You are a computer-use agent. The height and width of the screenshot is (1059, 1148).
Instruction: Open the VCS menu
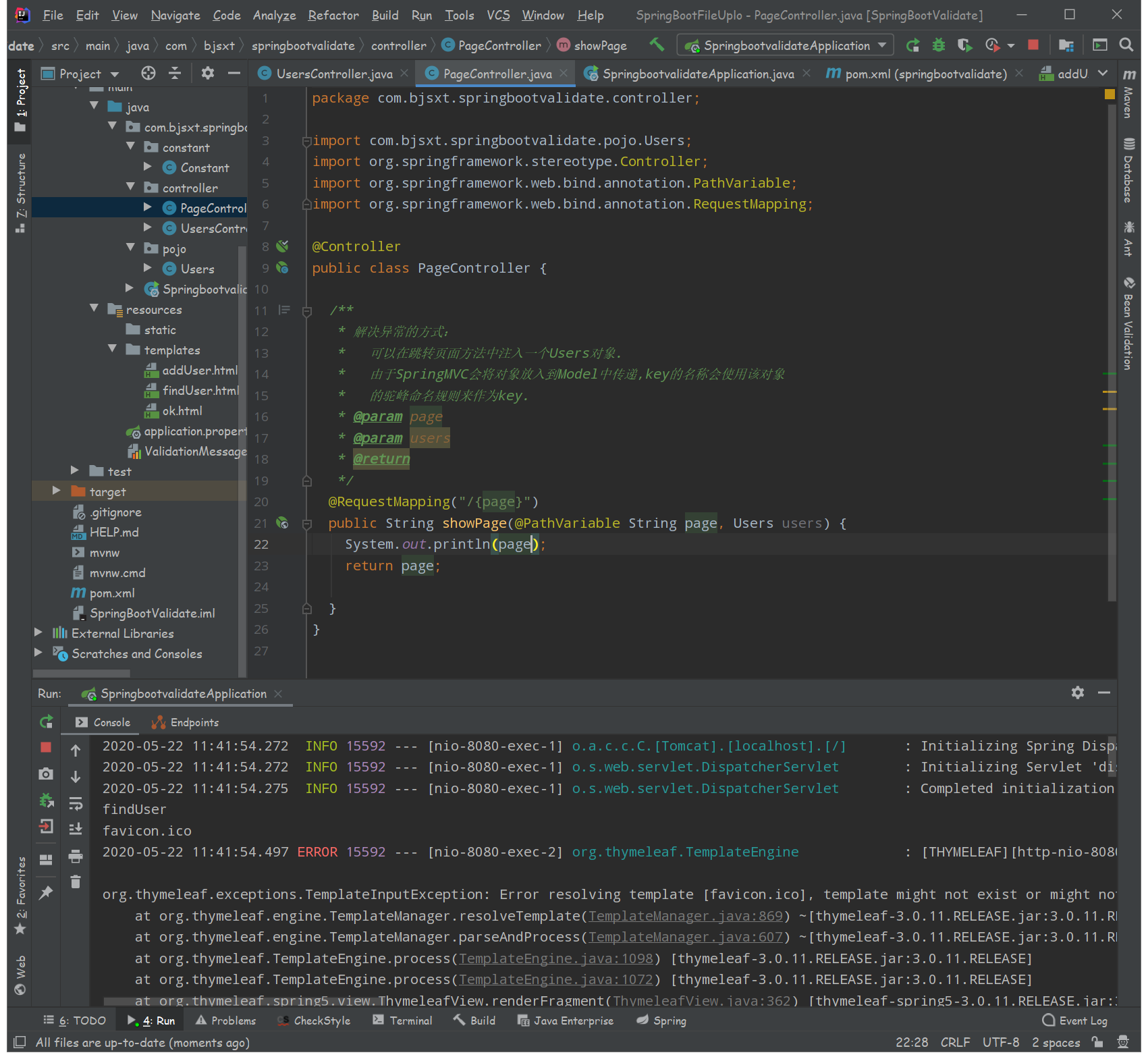coord(498,15)
